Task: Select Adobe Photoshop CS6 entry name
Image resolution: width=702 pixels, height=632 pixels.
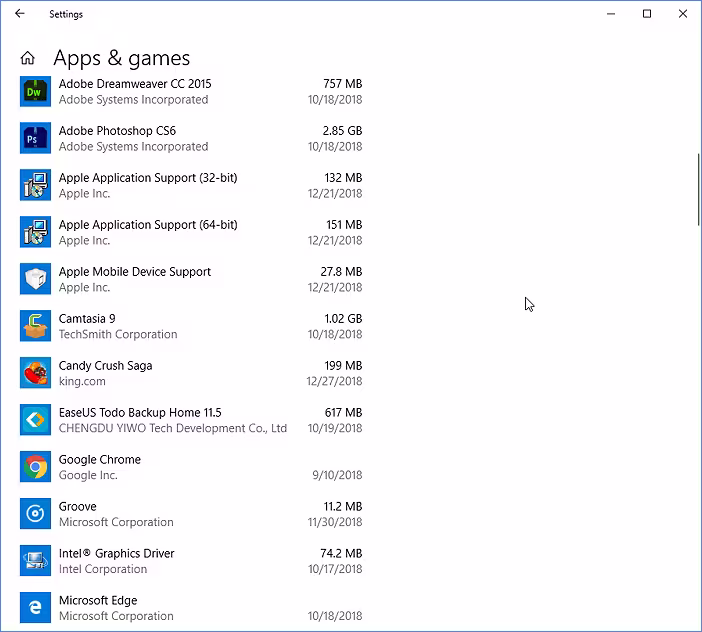Action: pyautogui.click(x=117, y=131)
